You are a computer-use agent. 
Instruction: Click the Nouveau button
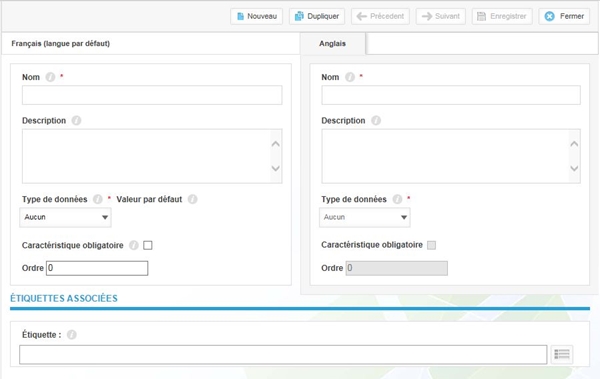[x=256, y=16]
